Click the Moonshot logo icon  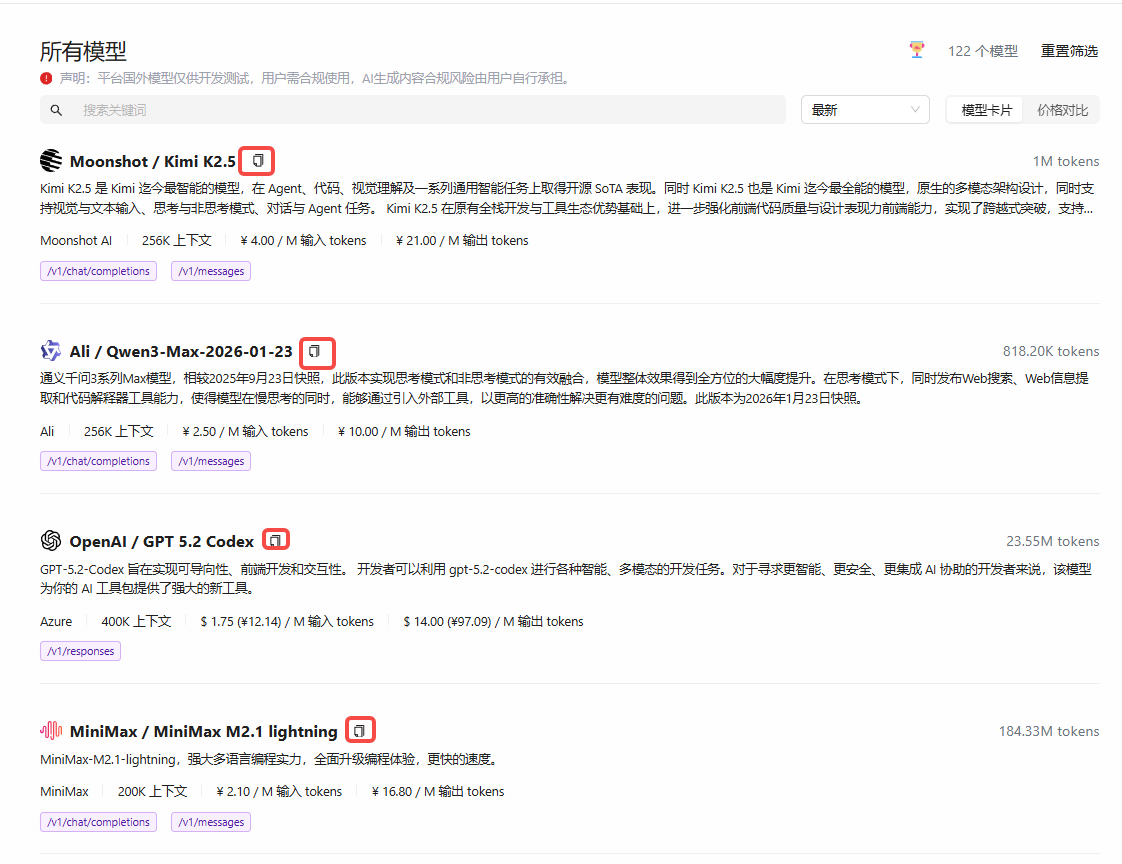click(x=51, y=160)
